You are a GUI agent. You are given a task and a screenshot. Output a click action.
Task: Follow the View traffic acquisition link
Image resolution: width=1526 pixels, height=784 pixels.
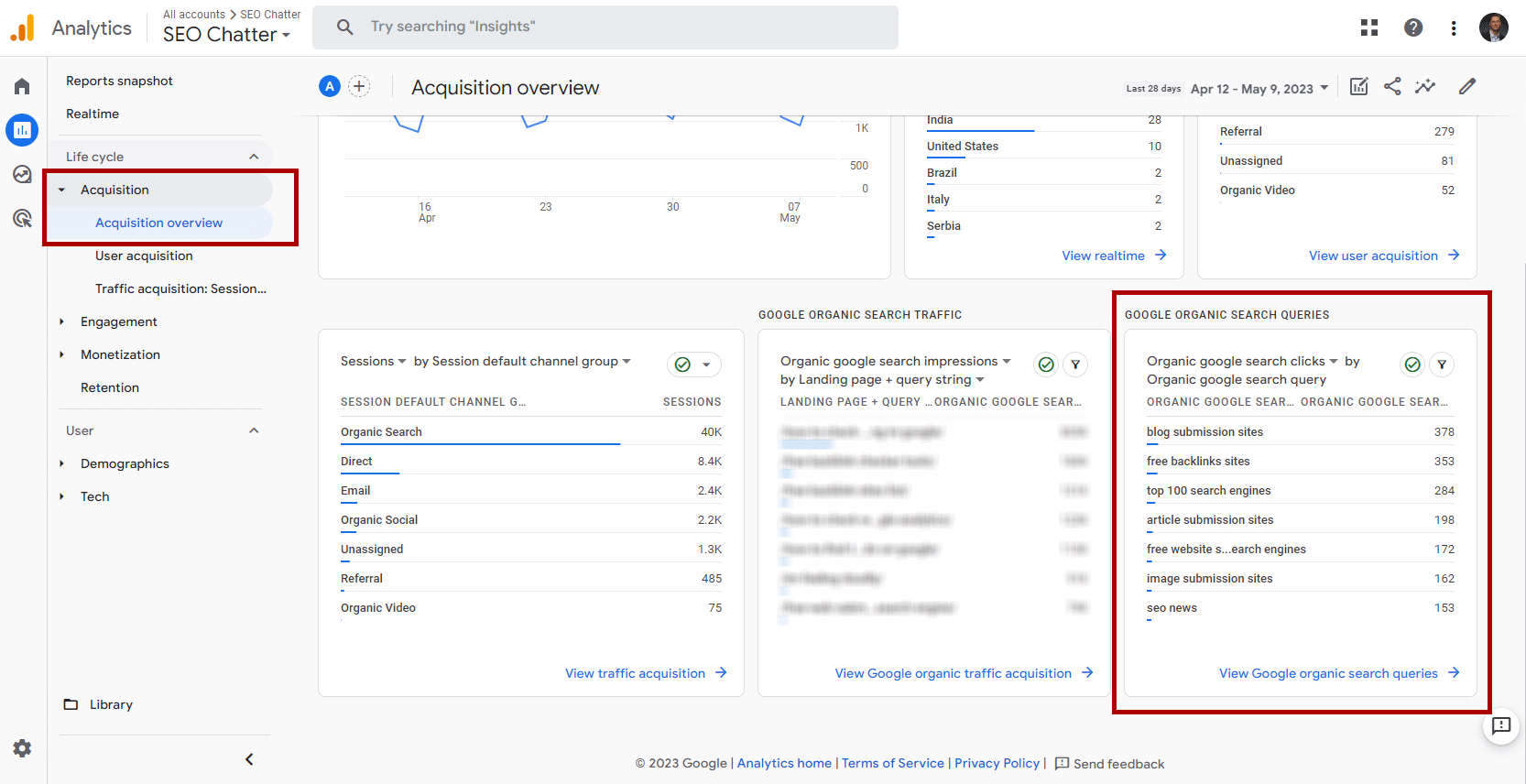(x=646, y=673)
